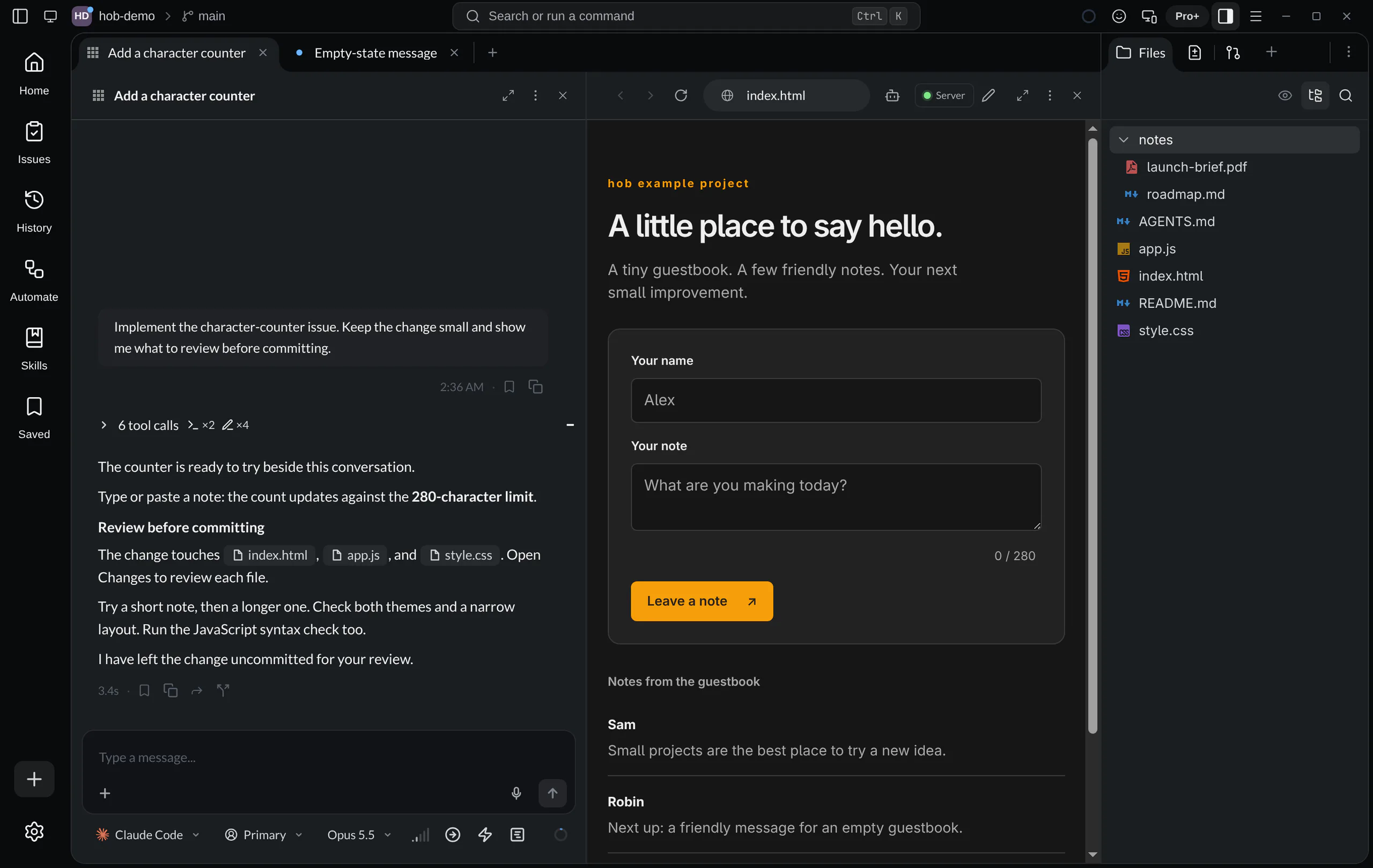Screen dimensions: 1373x868
Task: Toggle the file tree view button
Action: (x=1315, y=95)
